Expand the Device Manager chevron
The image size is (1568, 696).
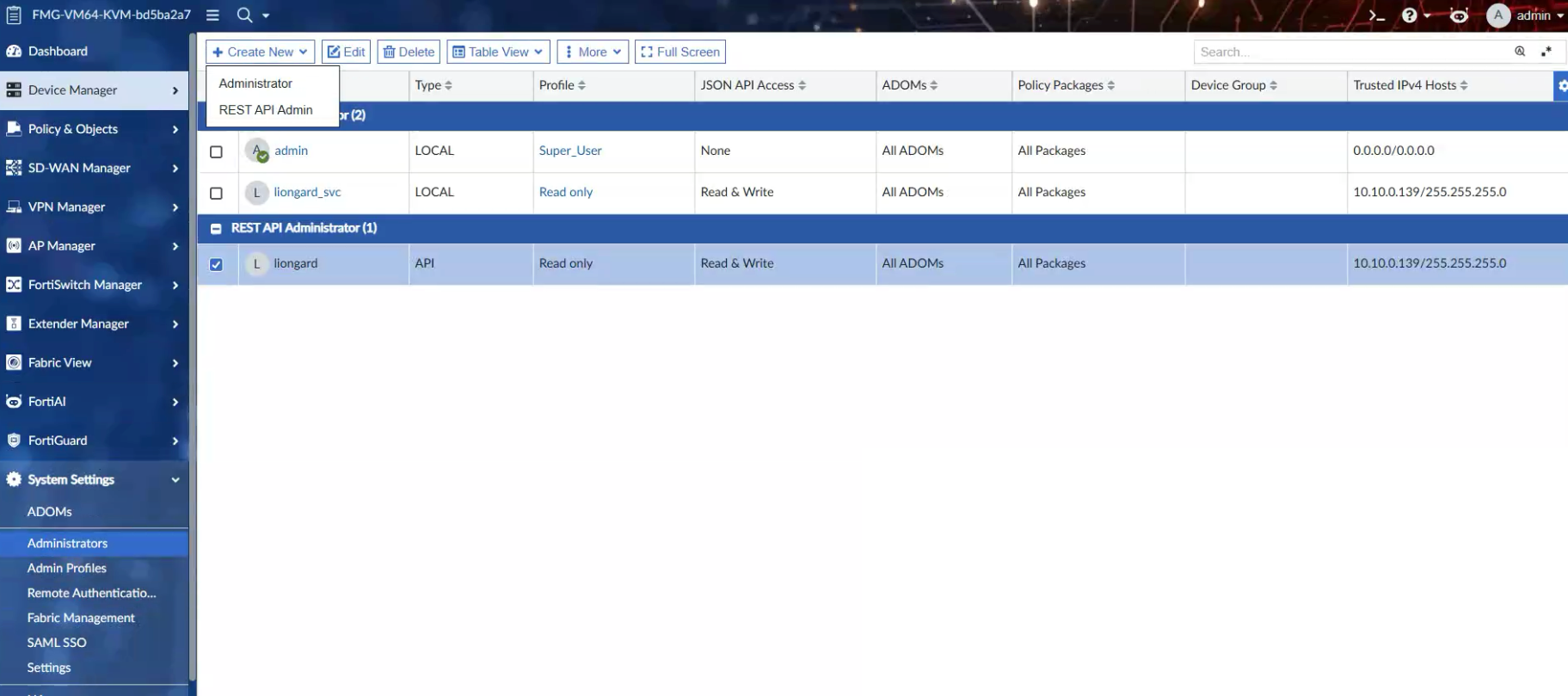click(175, 90)
